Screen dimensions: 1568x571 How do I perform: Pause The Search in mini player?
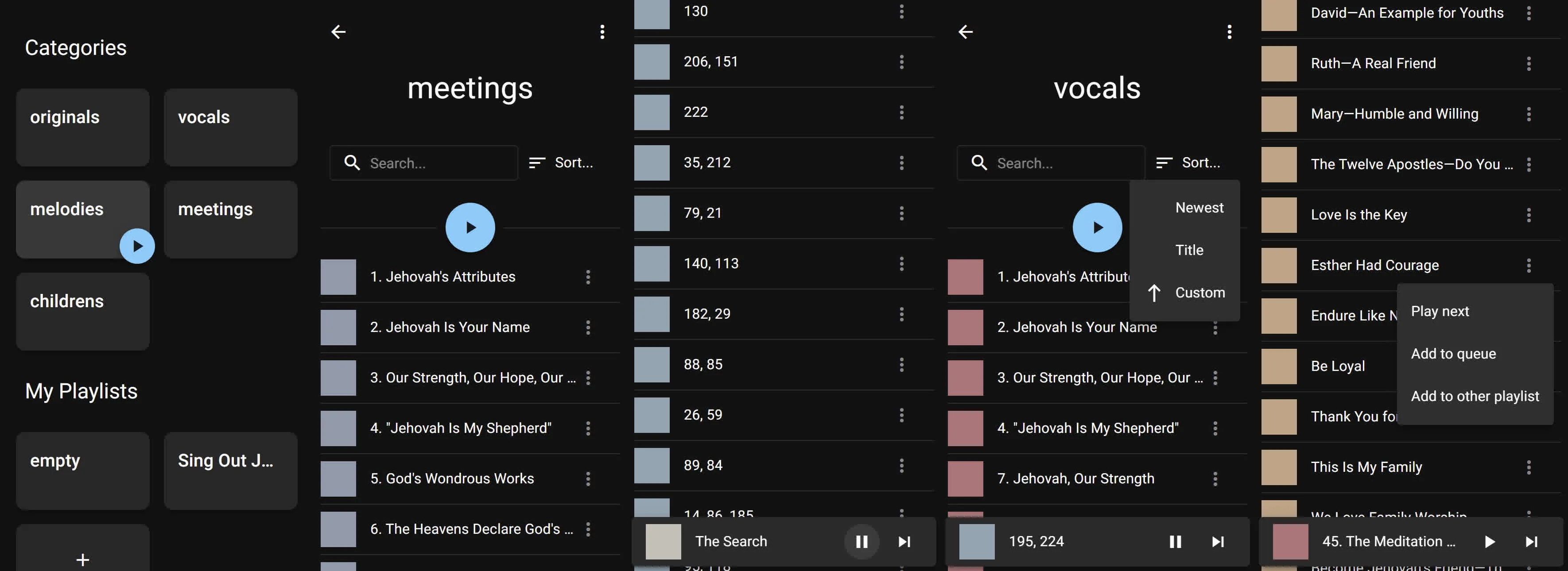862,541
